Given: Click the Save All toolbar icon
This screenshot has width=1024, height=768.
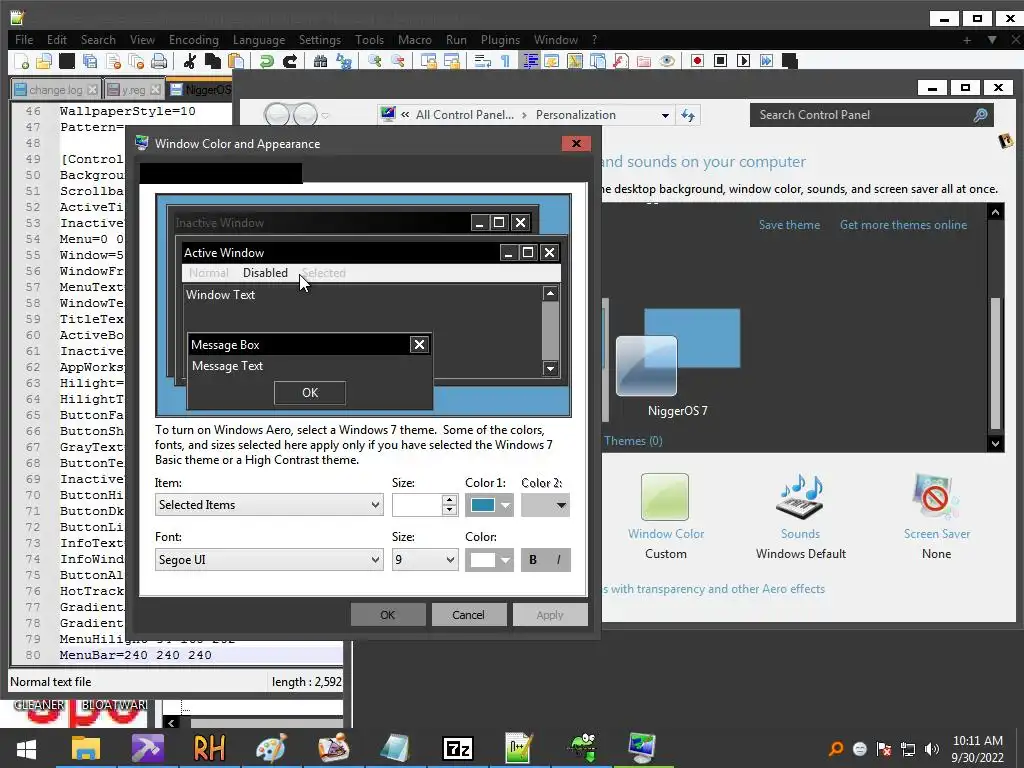Looking at the screenshot, I should click(x=90, y=61).
